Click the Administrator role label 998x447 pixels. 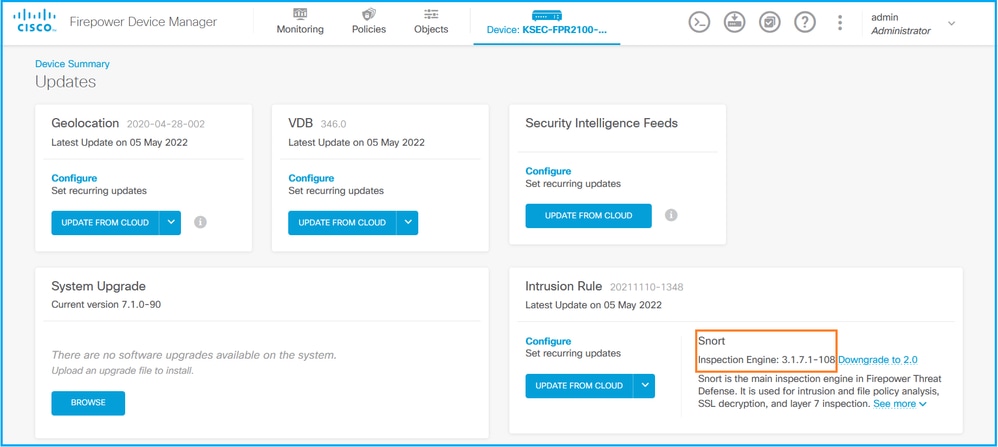pos(901,31)
